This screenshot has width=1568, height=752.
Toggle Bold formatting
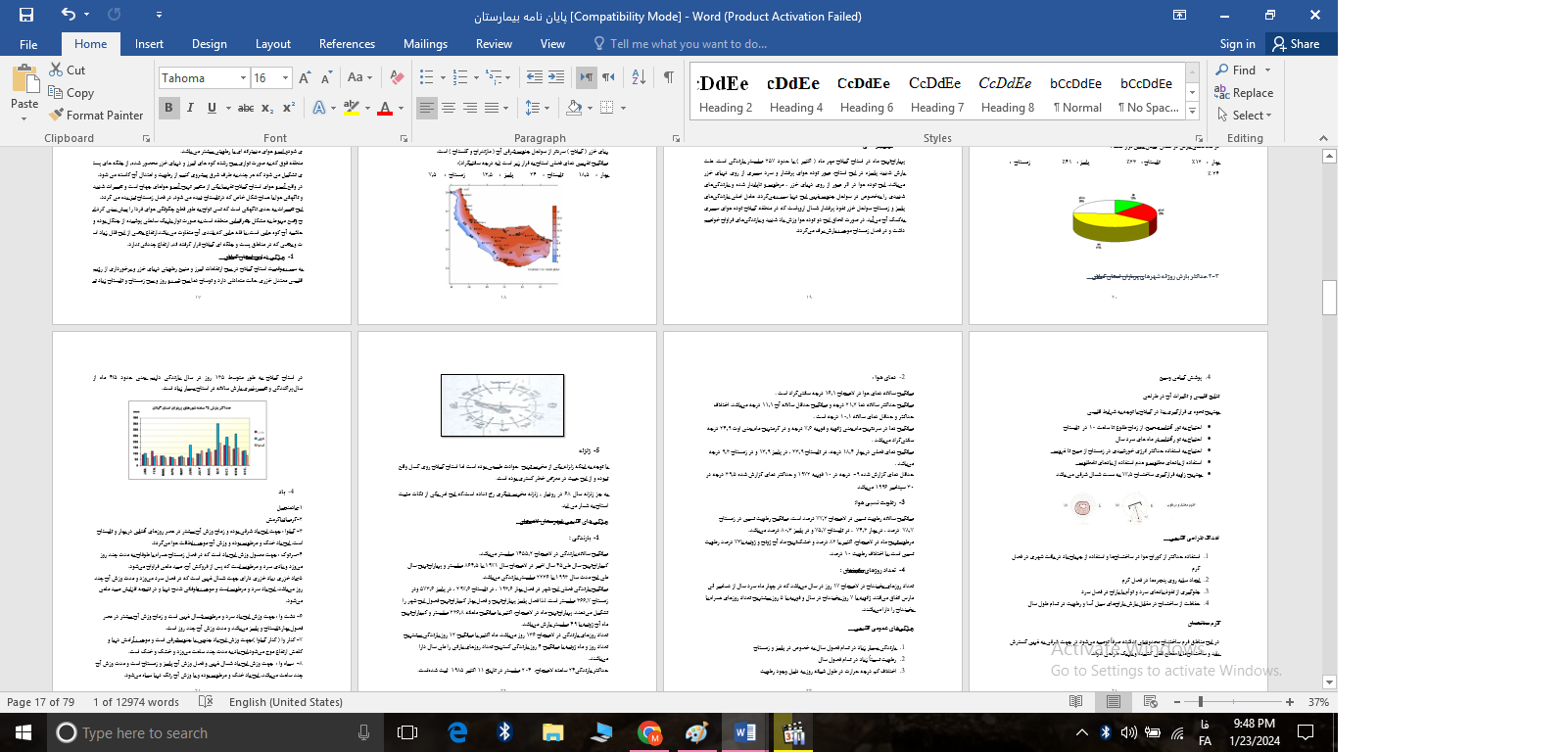coord(168,108)
